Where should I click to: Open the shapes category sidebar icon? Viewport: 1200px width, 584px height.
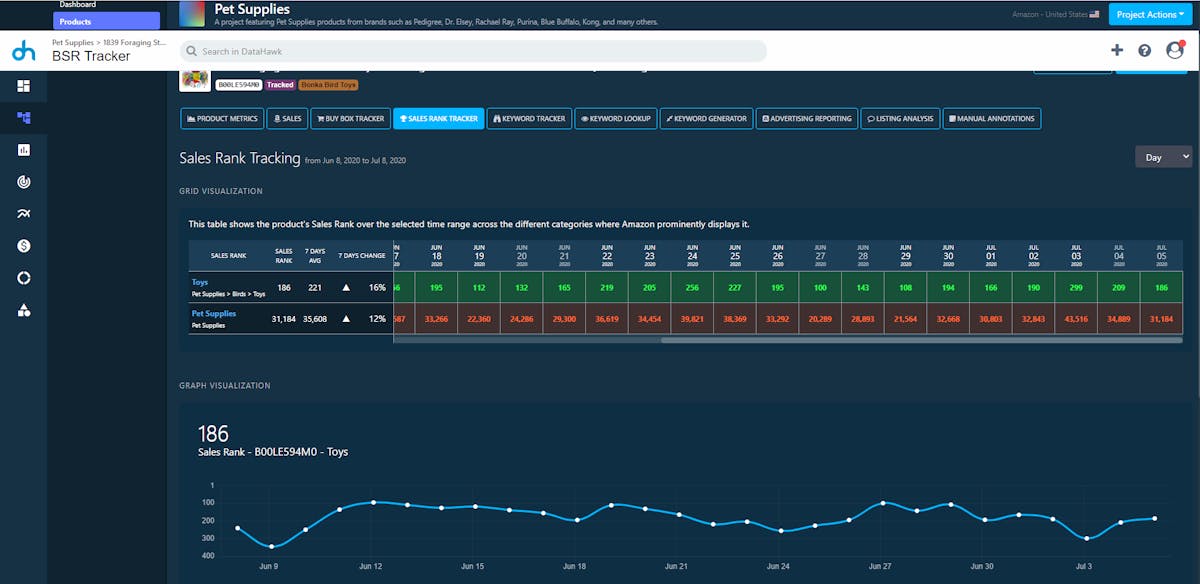(23, 310)
